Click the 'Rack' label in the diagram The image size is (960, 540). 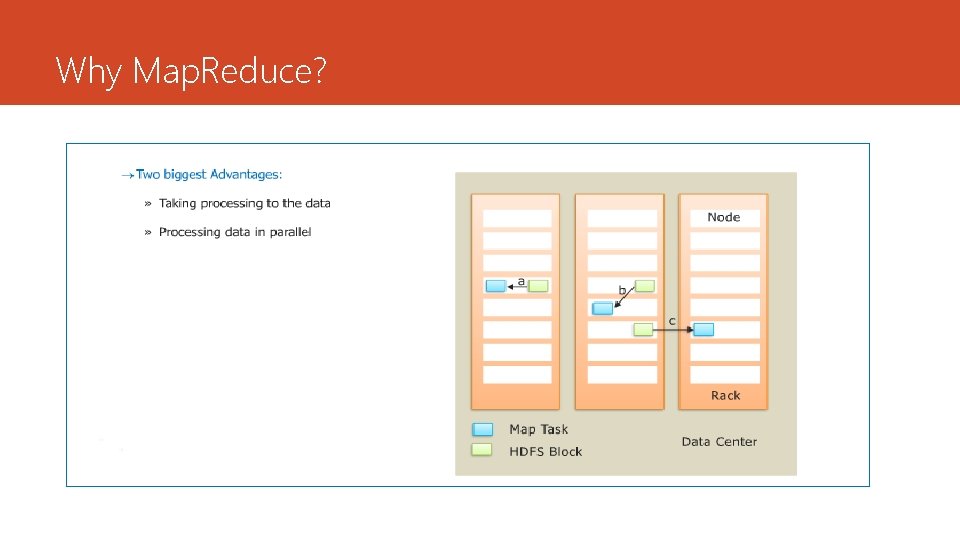pyautogui.click(x=726, y=396)
